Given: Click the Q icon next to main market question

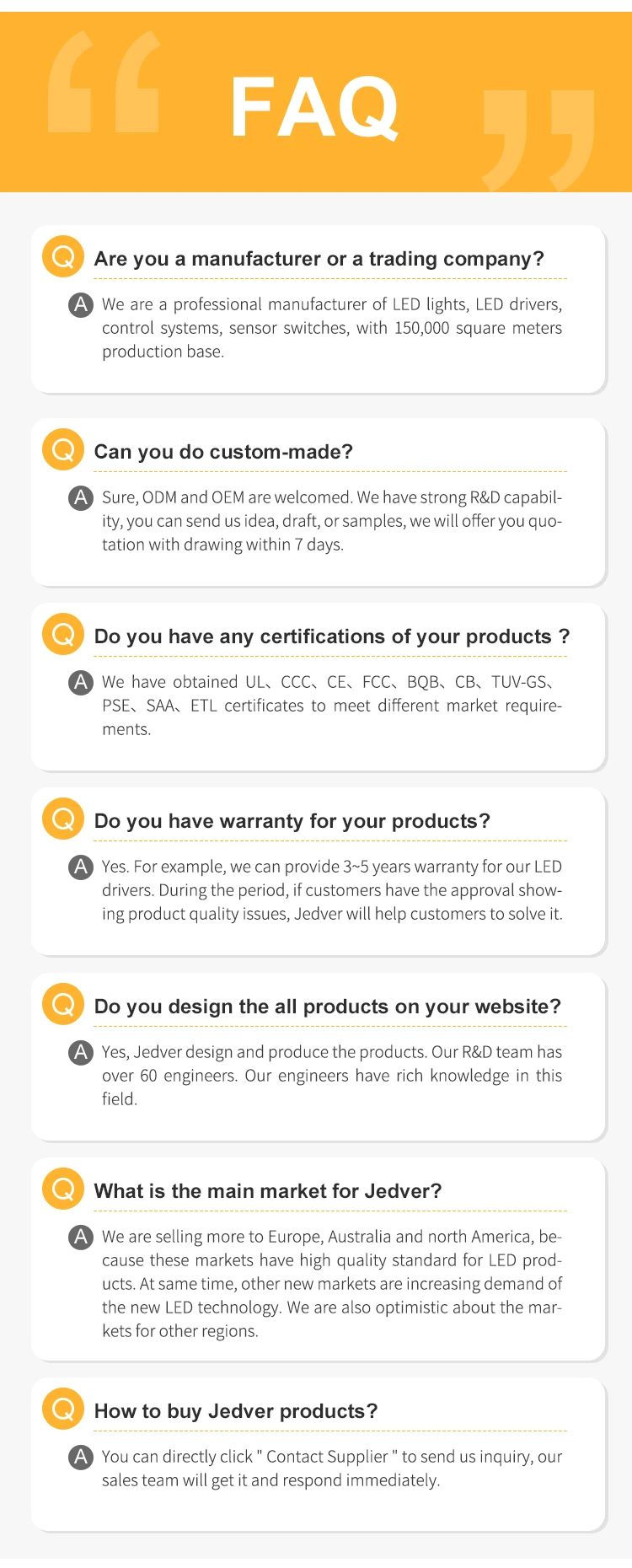Looking at the screenshot, I should pos(63,1189).
